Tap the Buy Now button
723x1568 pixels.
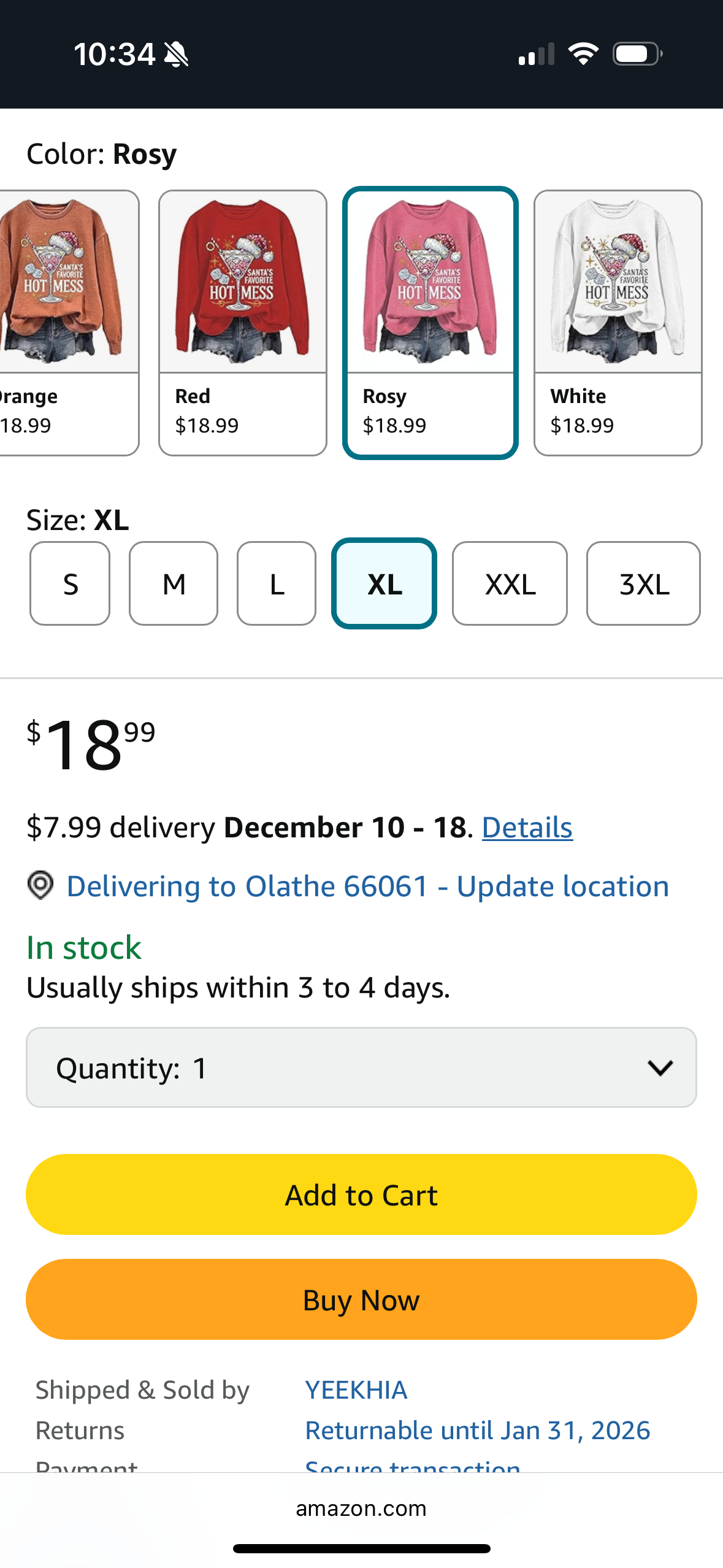click(x=361, y=1299)
